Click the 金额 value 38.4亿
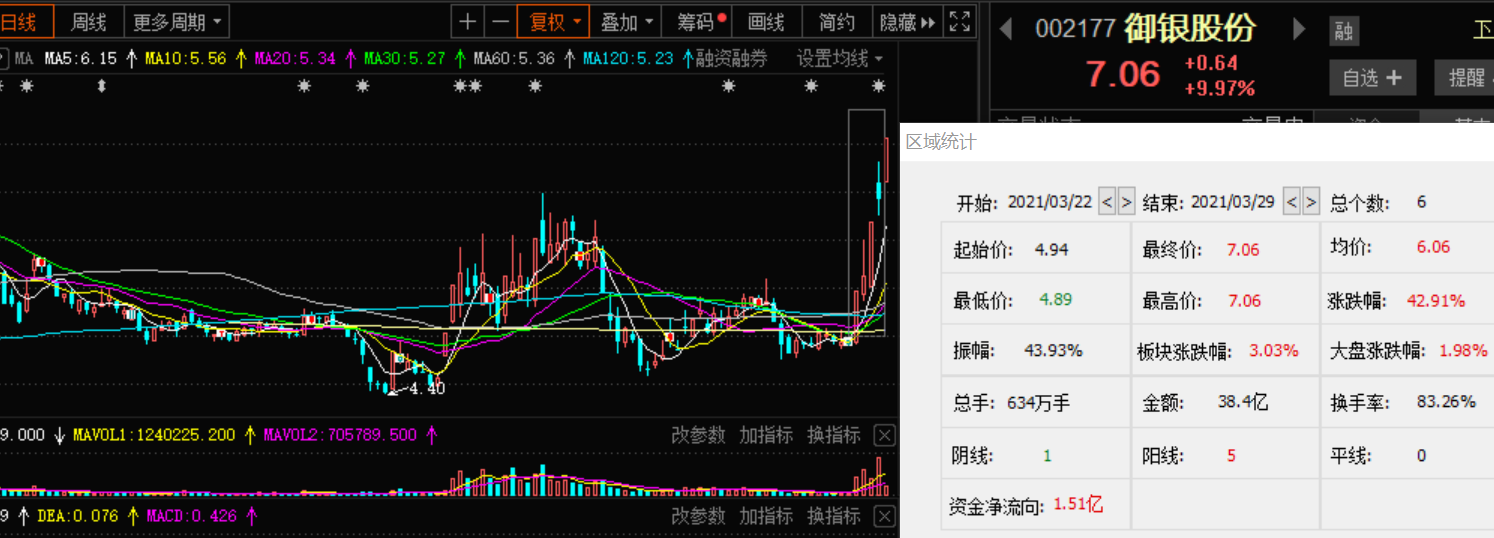 pyautogui.click(x=1243, y=402)
